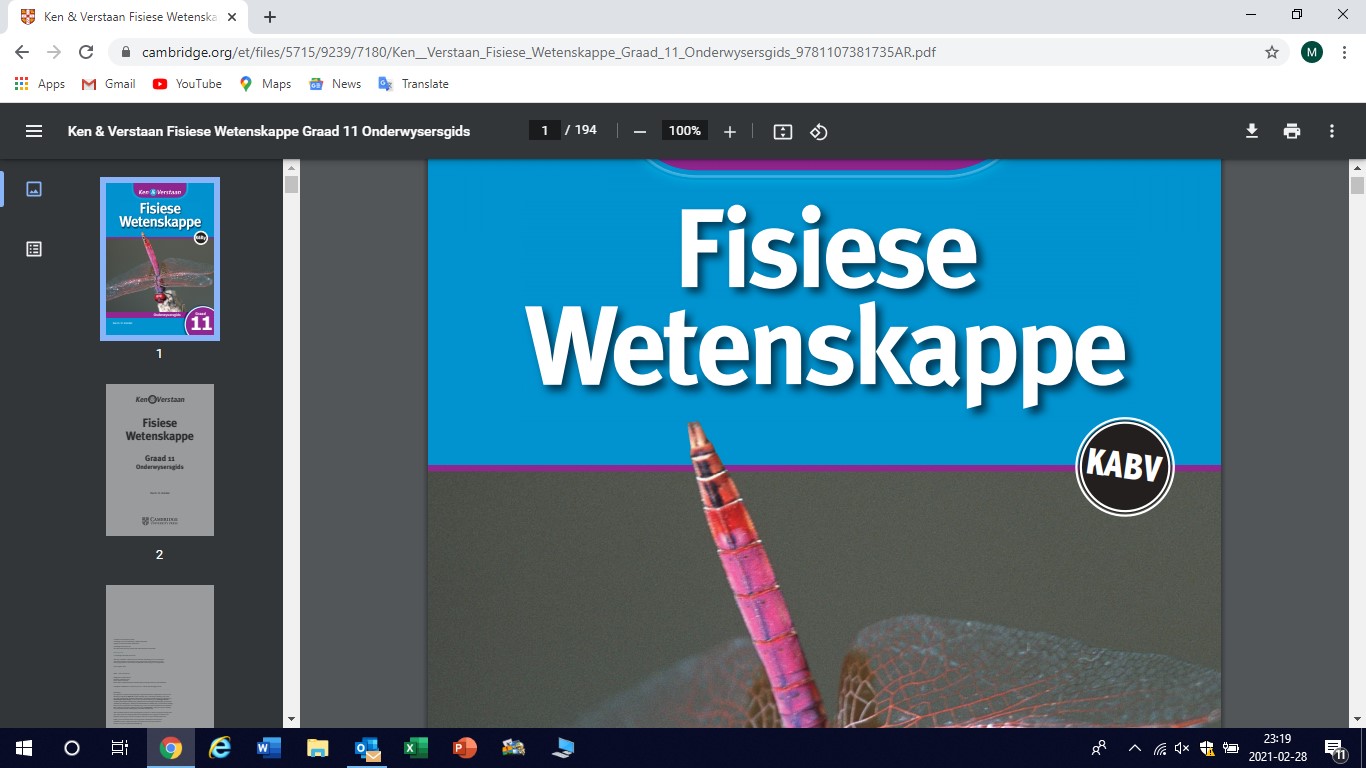Print the PDF document

(1292, 131)
